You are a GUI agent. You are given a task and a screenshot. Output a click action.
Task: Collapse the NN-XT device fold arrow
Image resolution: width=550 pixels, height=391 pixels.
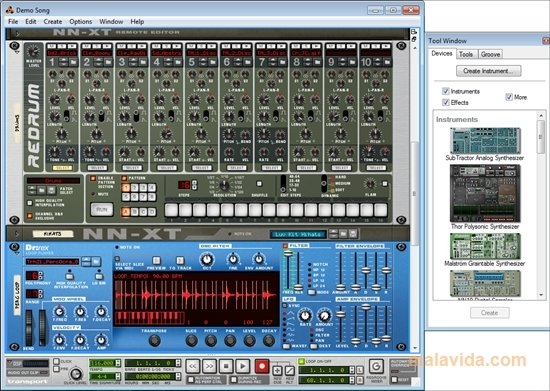[17, 234]
